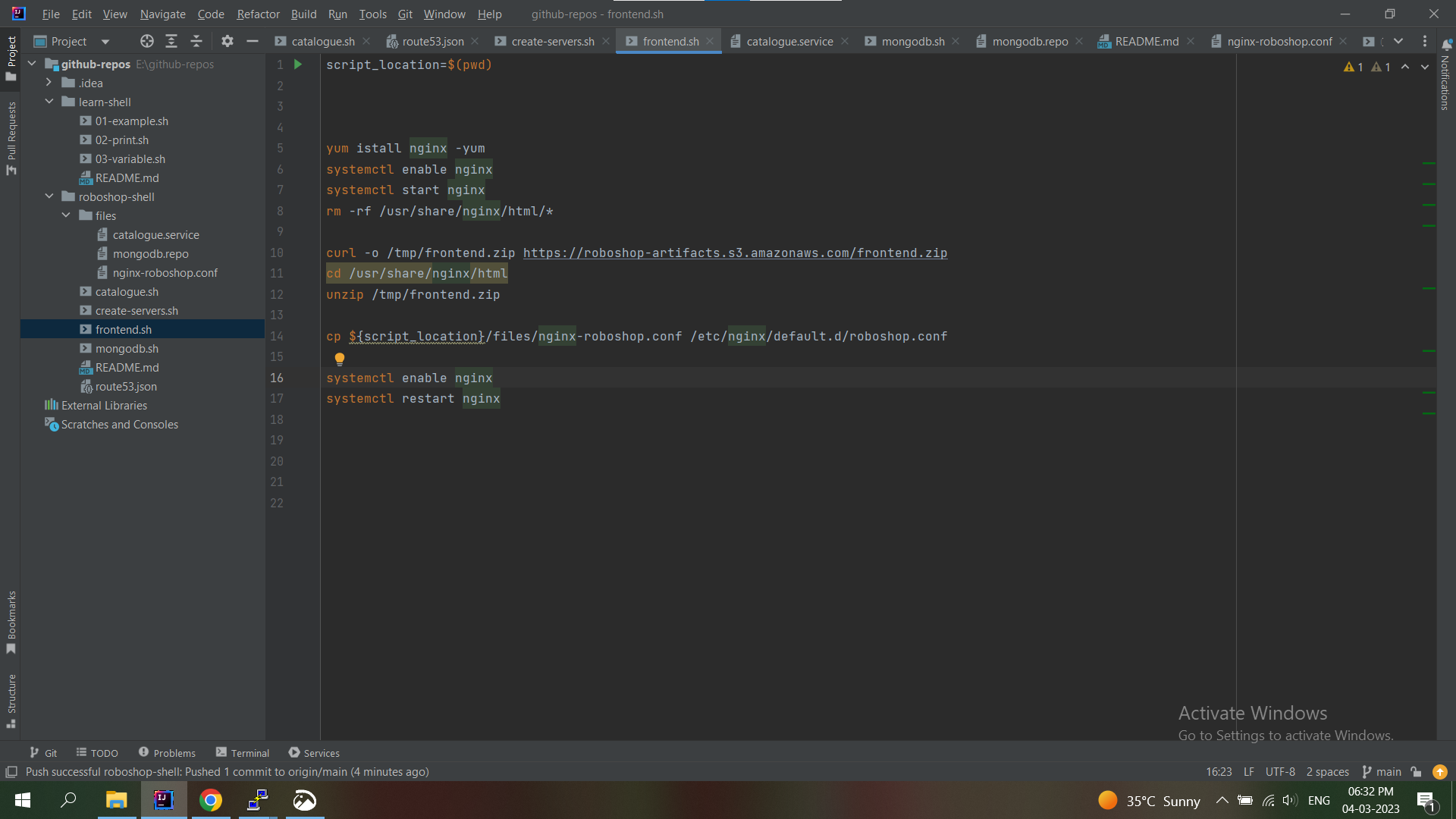Collapse all items in Project panel

(196, 42)
